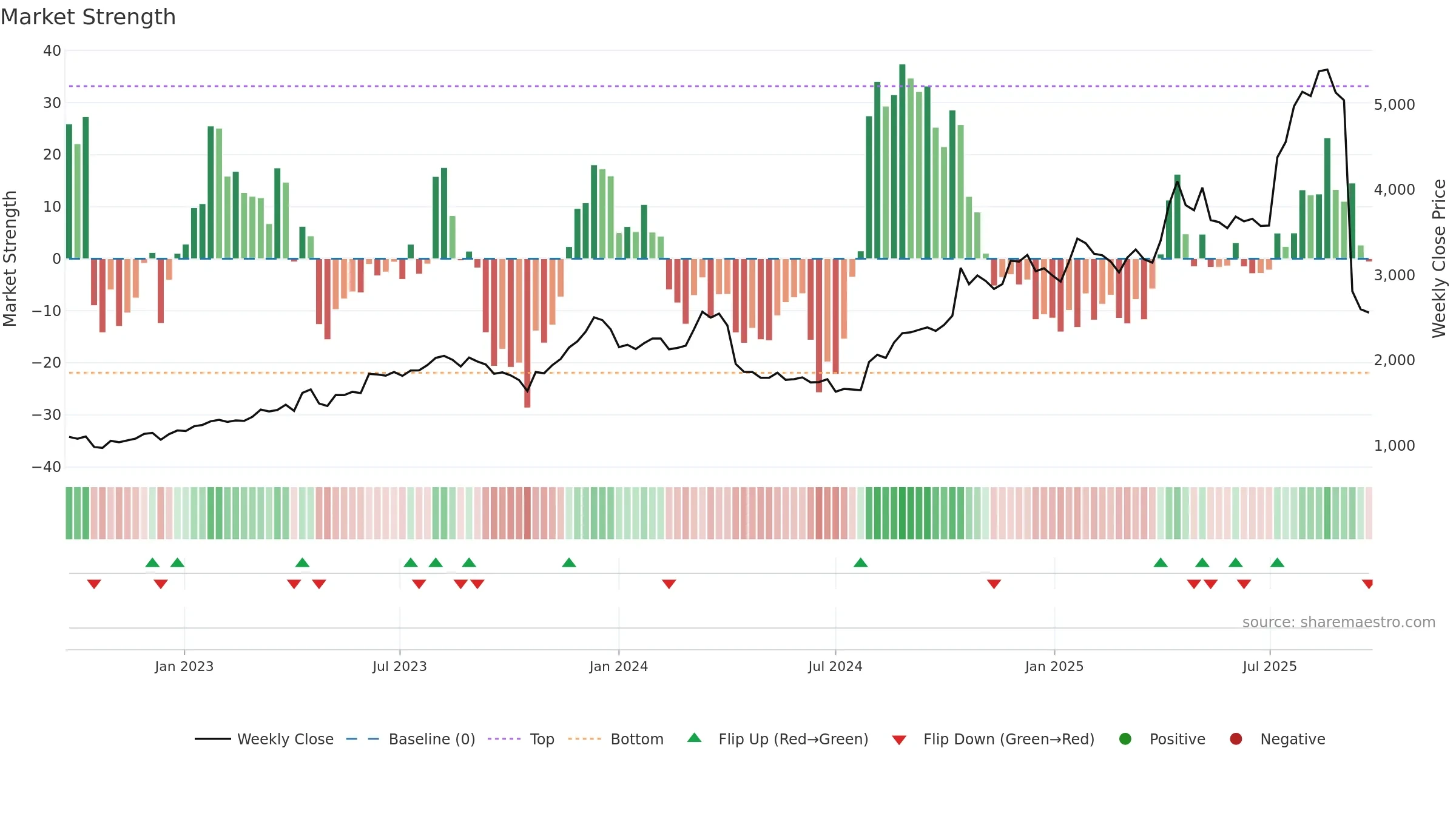
Task: Click the flip-up marker just after Jul 2024
Action: pyautogui.click(x=860, y=562)
